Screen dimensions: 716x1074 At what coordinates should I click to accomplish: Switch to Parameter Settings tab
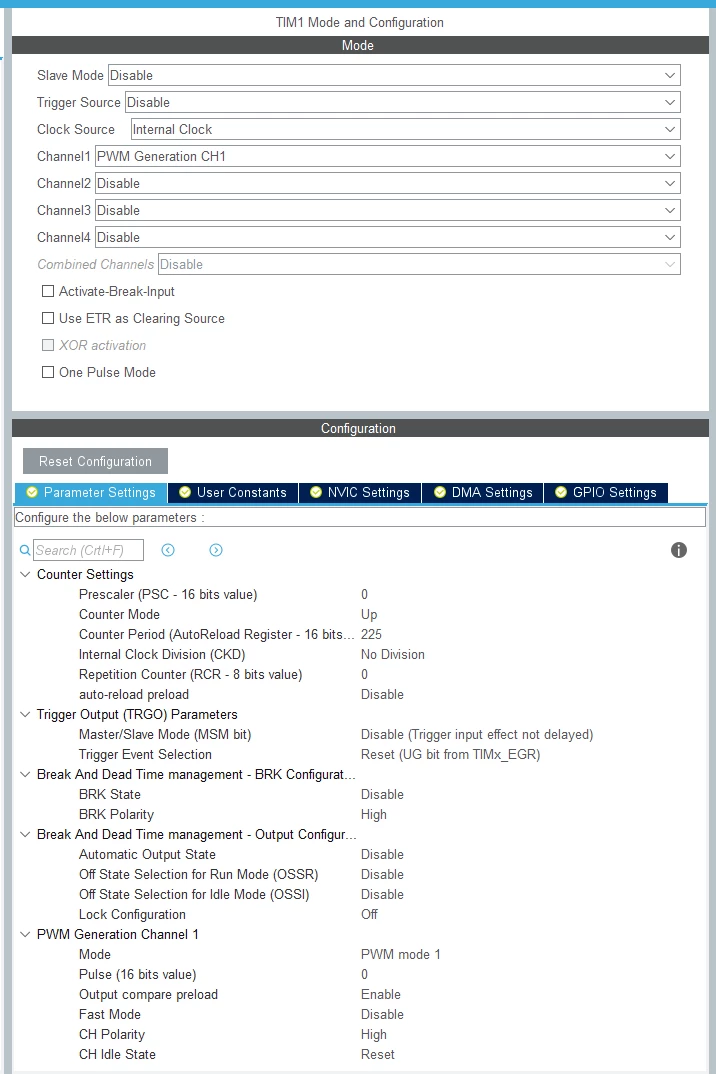pos(90,492)
